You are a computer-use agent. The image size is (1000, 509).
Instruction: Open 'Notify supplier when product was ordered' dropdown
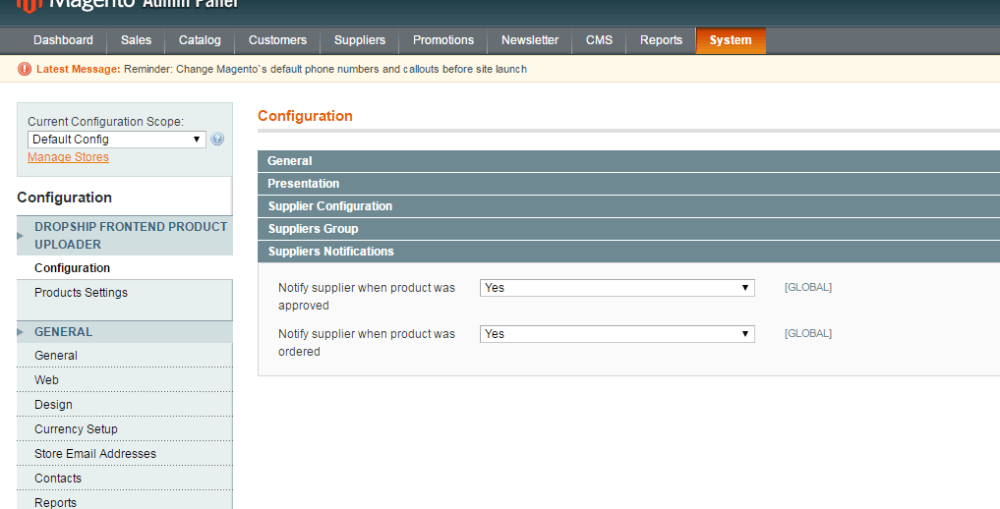pyautogui.click(x=617, y=334)
